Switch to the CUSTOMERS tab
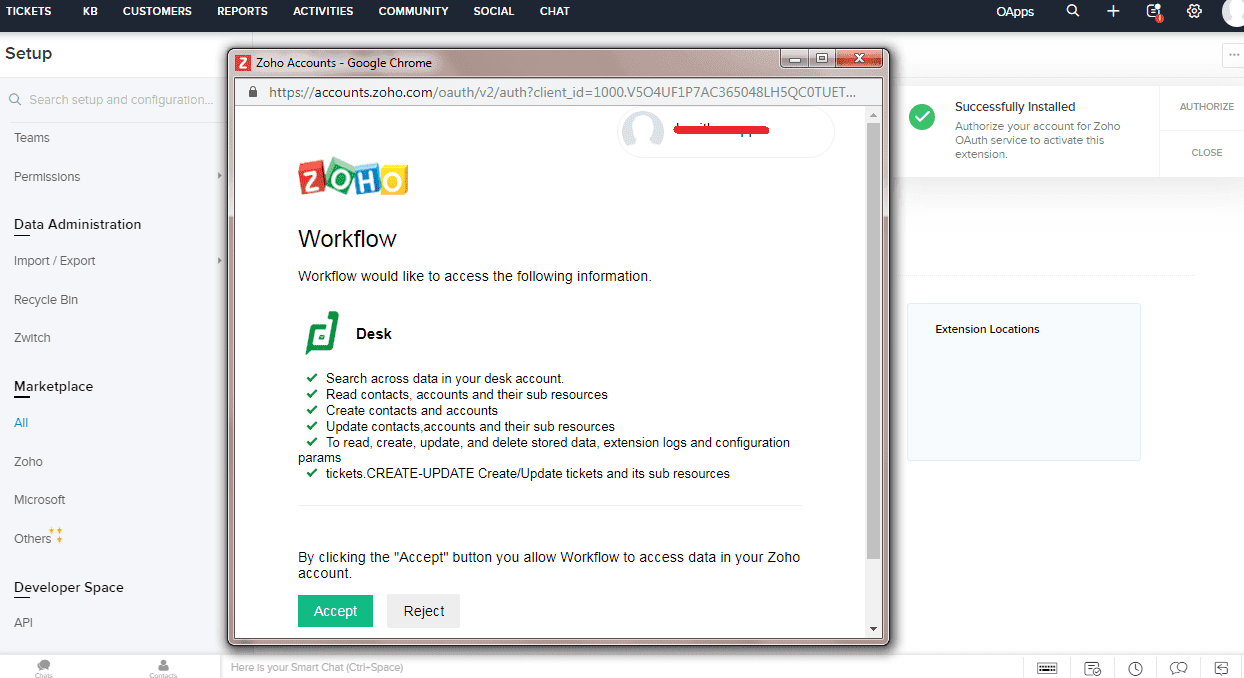The height and width of the screenshot is (678, 1244). coord(157,11)
